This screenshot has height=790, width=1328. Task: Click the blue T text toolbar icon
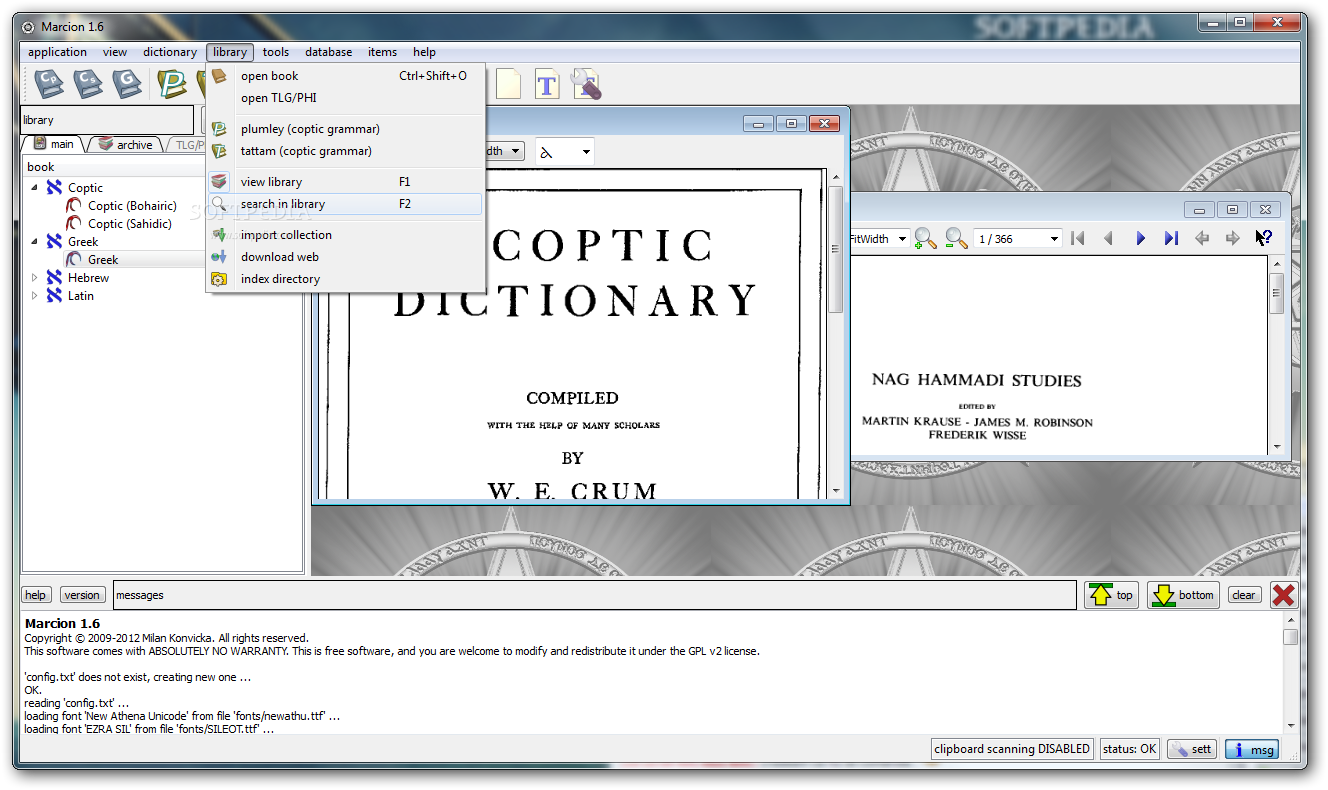[x=547, y=84]
